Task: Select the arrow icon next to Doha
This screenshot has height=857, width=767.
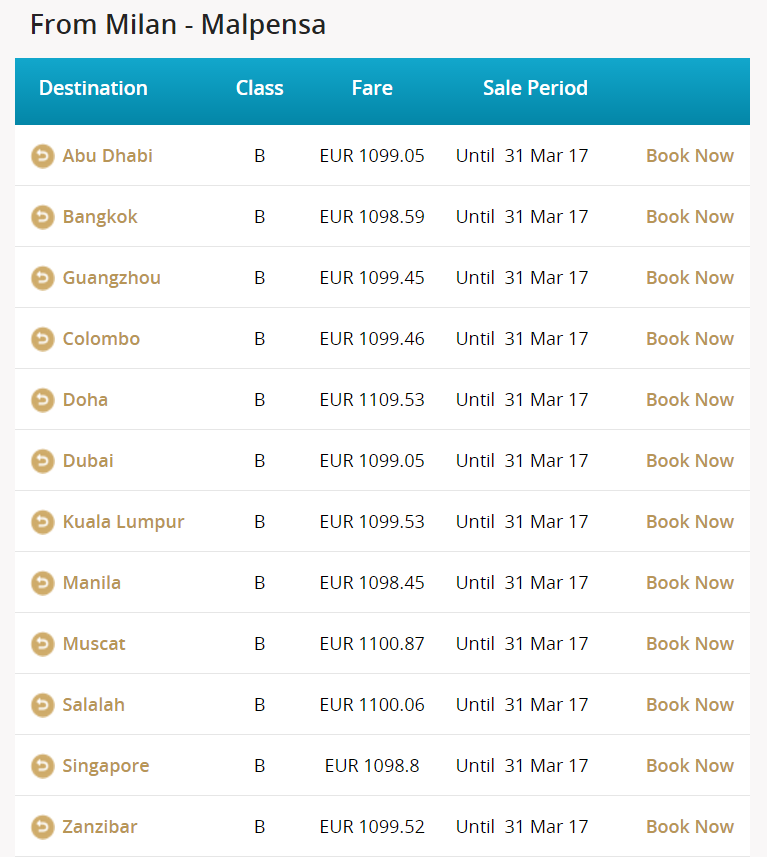Action: click(43, 400)
